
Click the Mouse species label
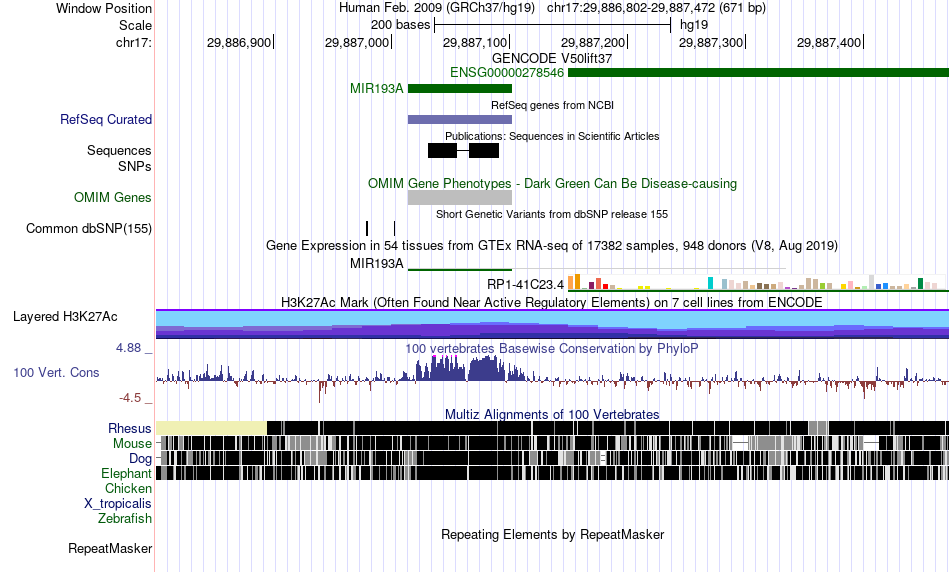point(132,444)
